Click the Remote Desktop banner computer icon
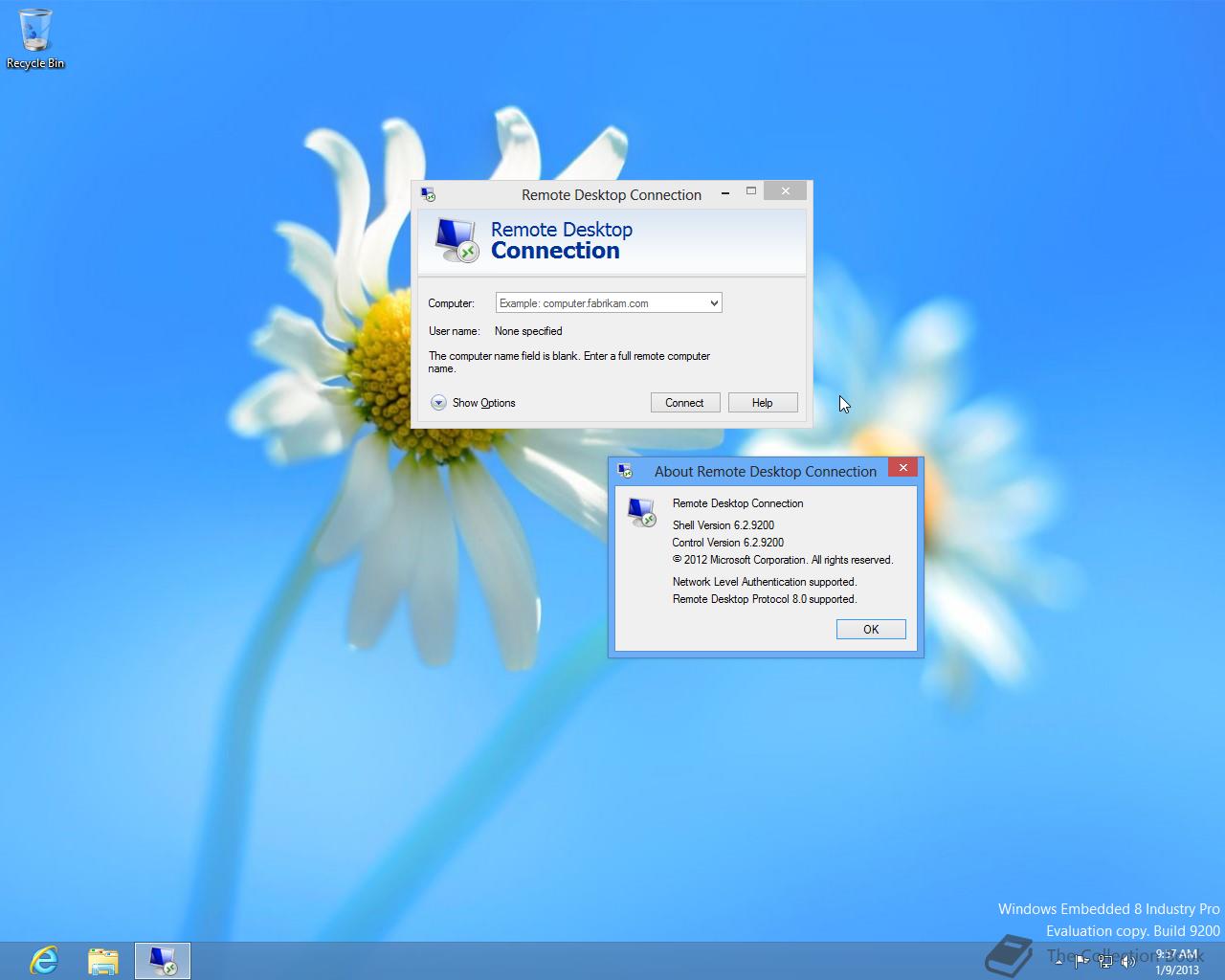Image resolution: width=1225 pixels, height=980 pixels. pos(457,240)
